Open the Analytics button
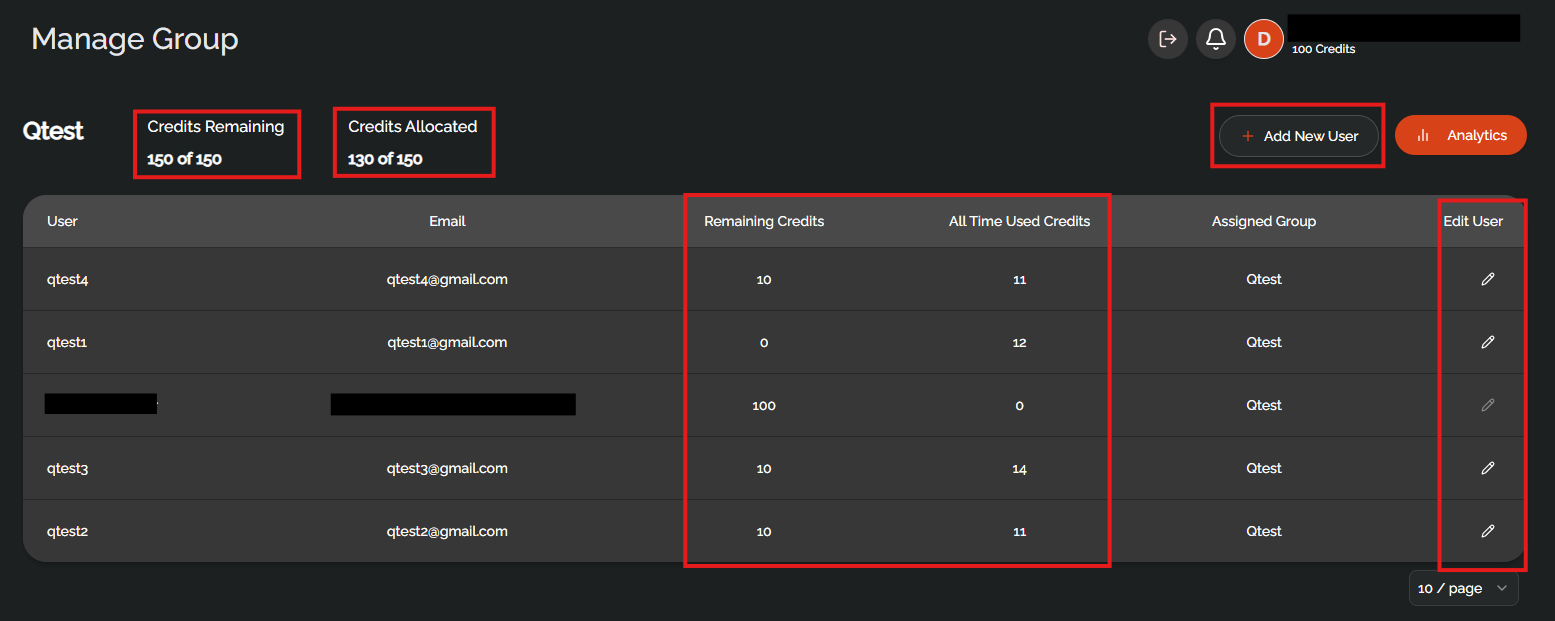This screenshot has height=621, width=1555. pos(1460,135)
